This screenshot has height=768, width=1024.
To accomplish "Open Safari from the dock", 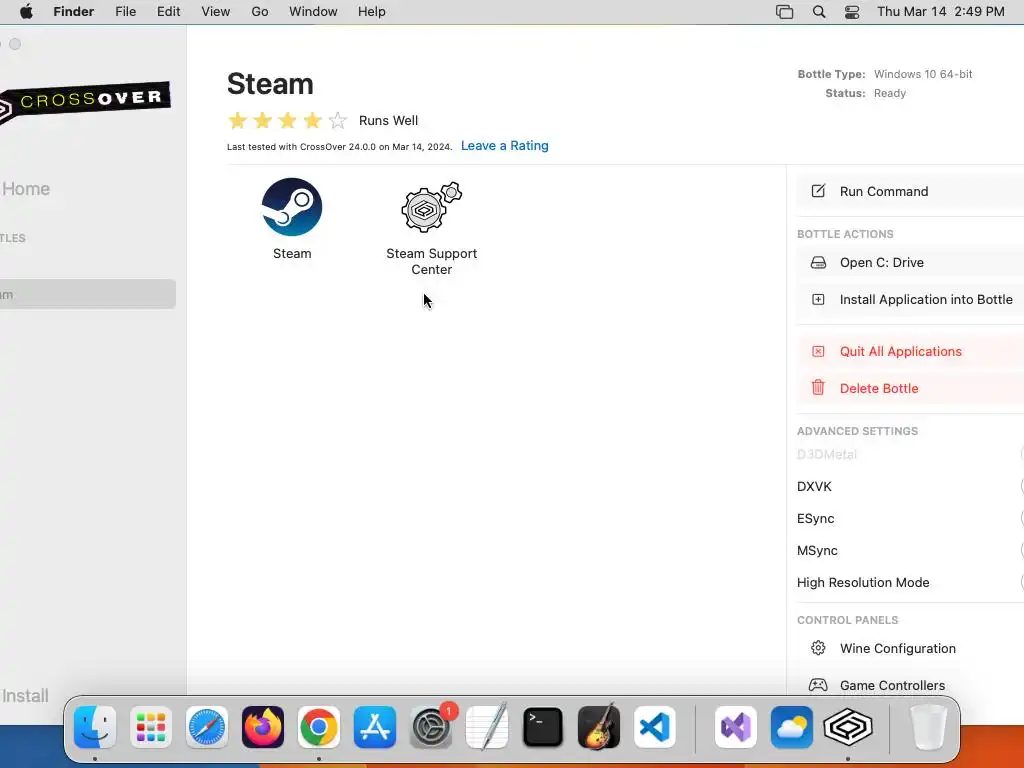I will pyautogui.click(x=207, y=727).
